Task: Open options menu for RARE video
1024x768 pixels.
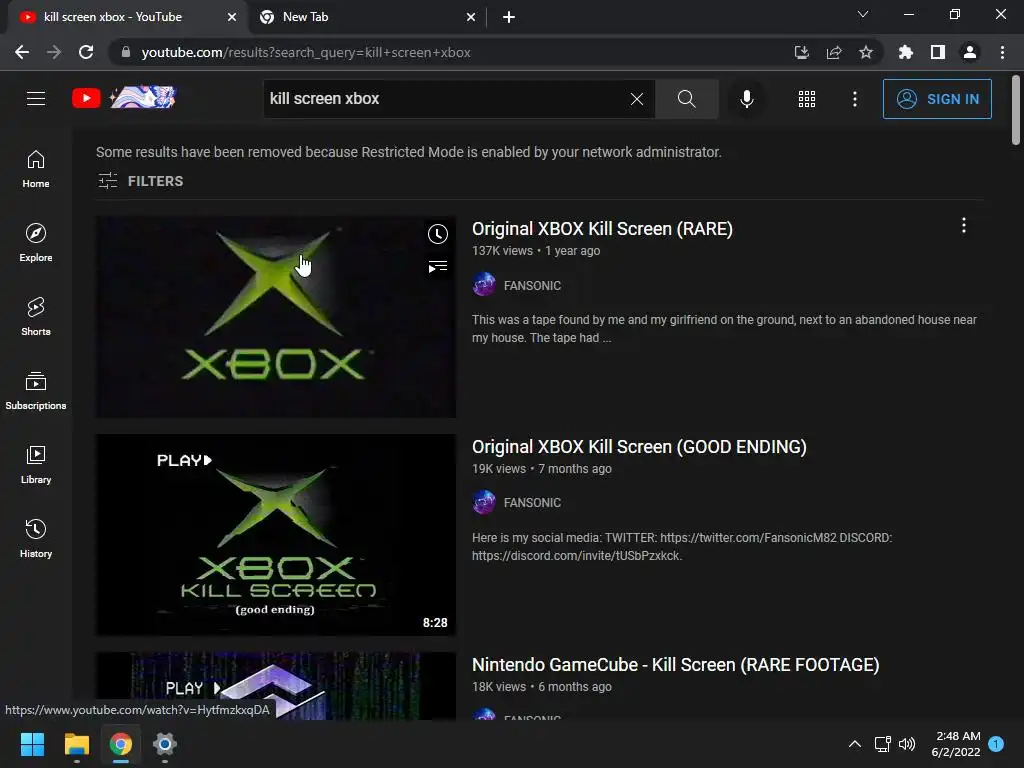Action: click(x=964, y=226)
